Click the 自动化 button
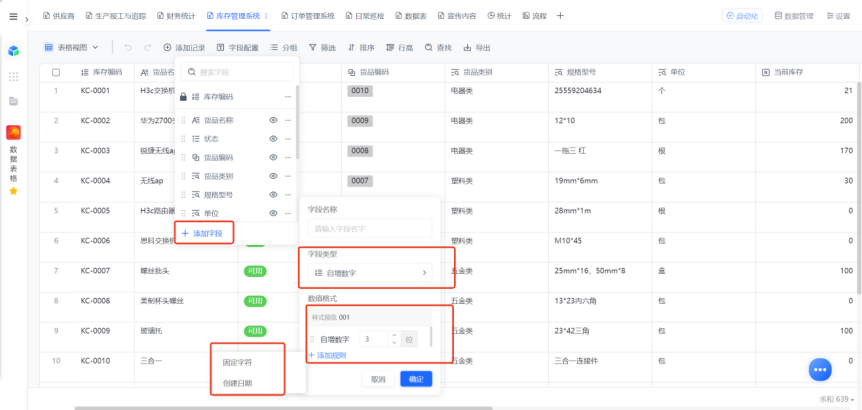 pos(742,16)
